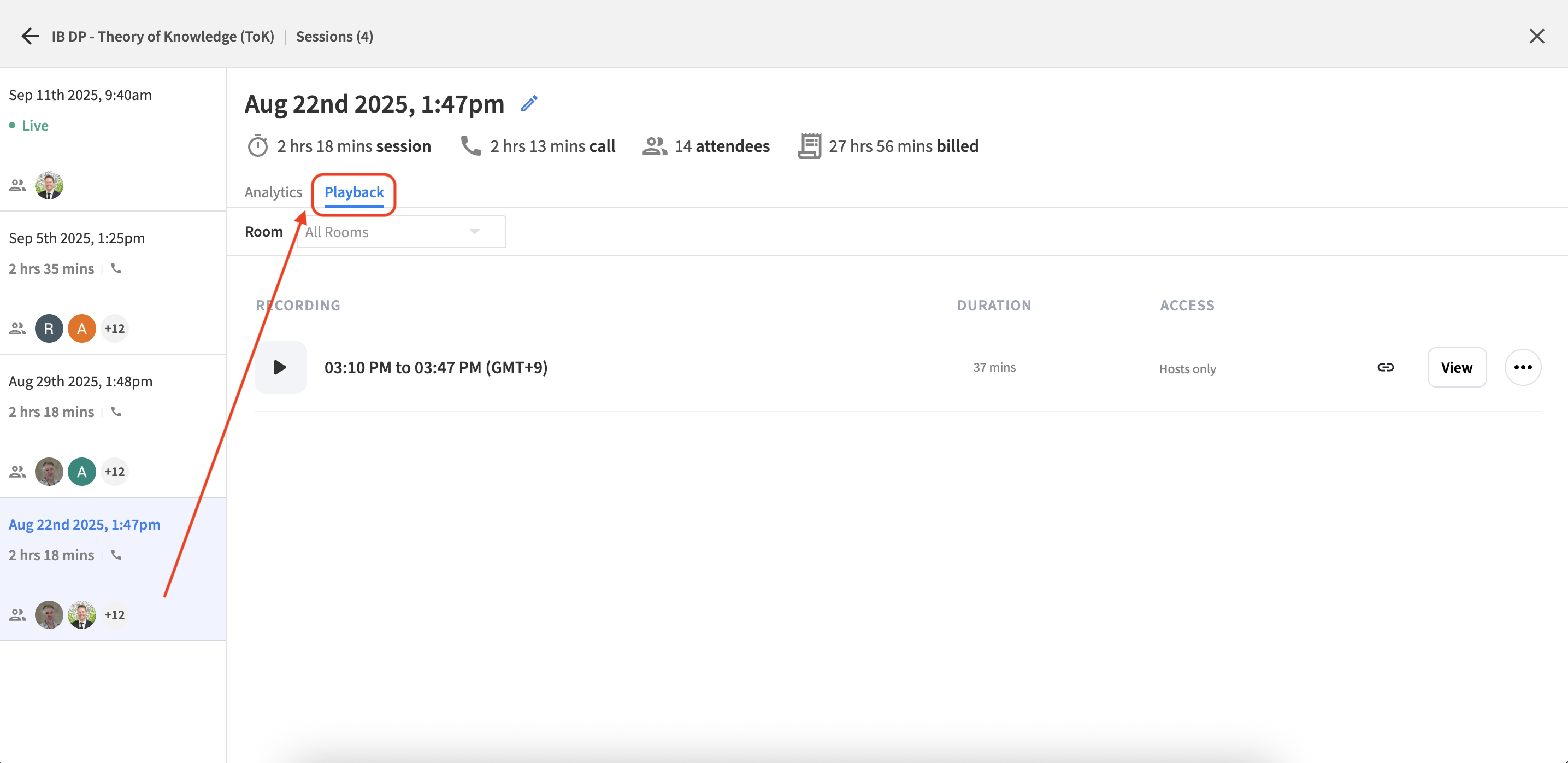Select the phone icon next to call duration
Viewport: 1568px width, 763px height.
coord(470,145)
